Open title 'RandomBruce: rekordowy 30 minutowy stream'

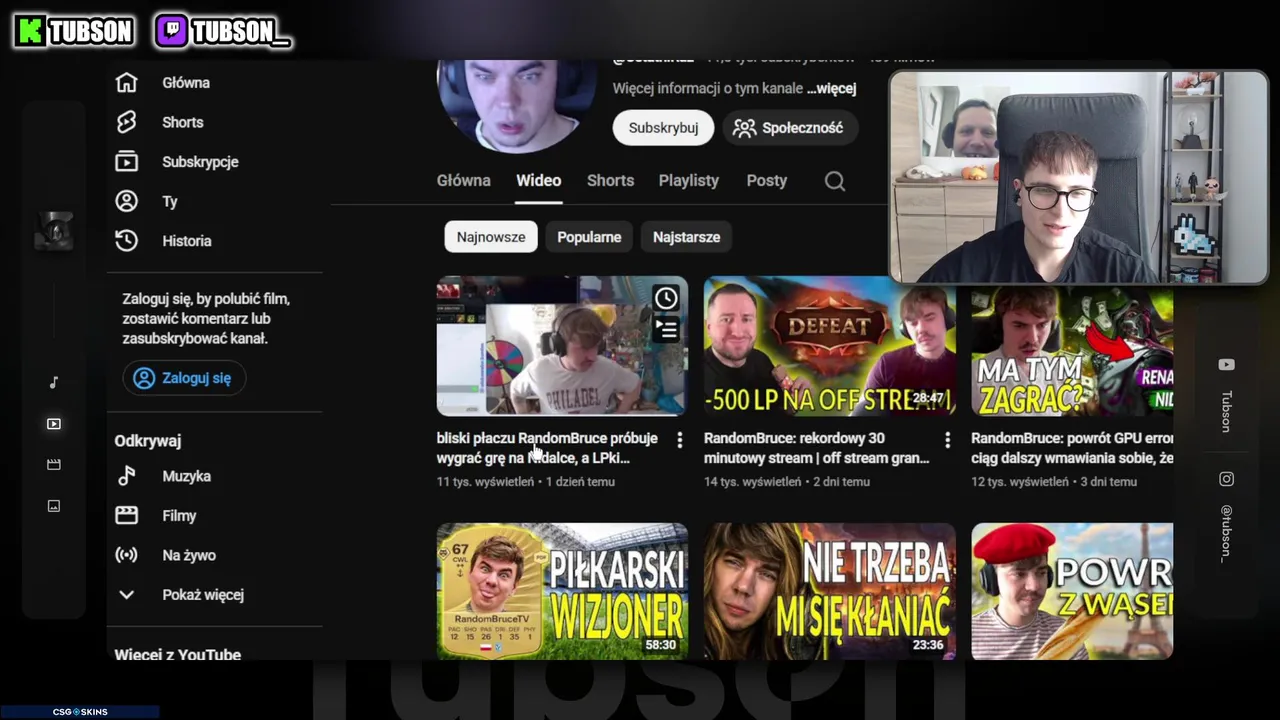pyautogui.click(x=815, y=448)
